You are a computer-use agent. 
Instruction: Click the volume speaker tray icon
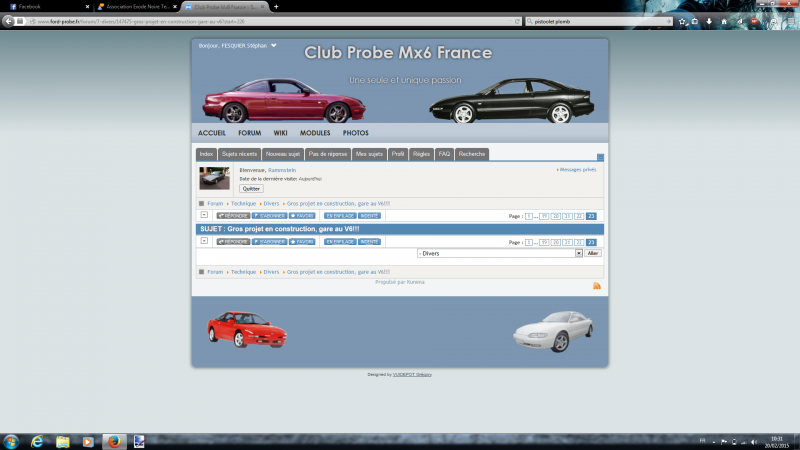754,442
